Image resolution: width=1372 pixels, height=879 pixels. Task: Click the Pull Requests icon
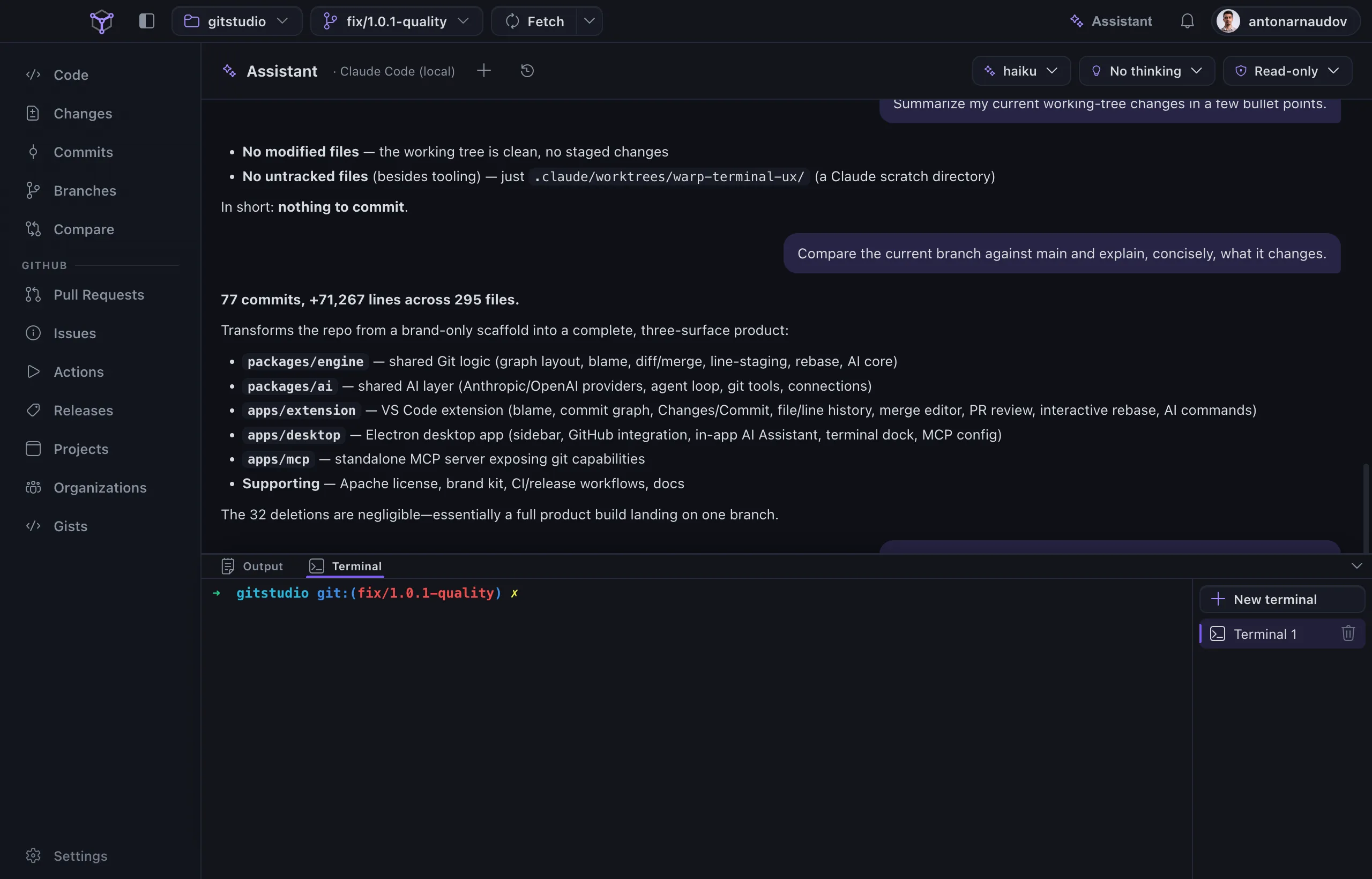[33, 295]
